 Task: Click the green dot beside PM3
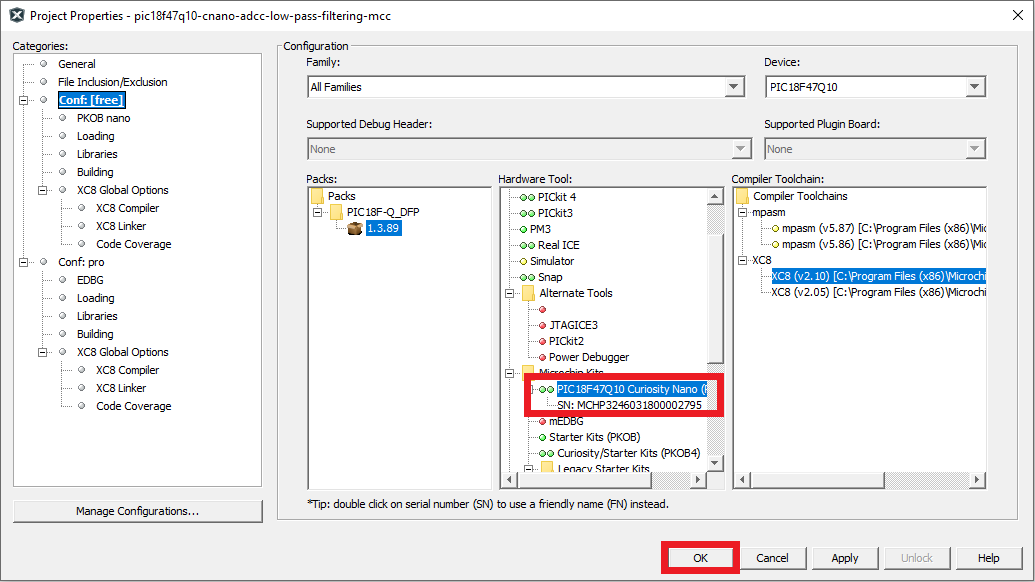click(x=523, y=229)
